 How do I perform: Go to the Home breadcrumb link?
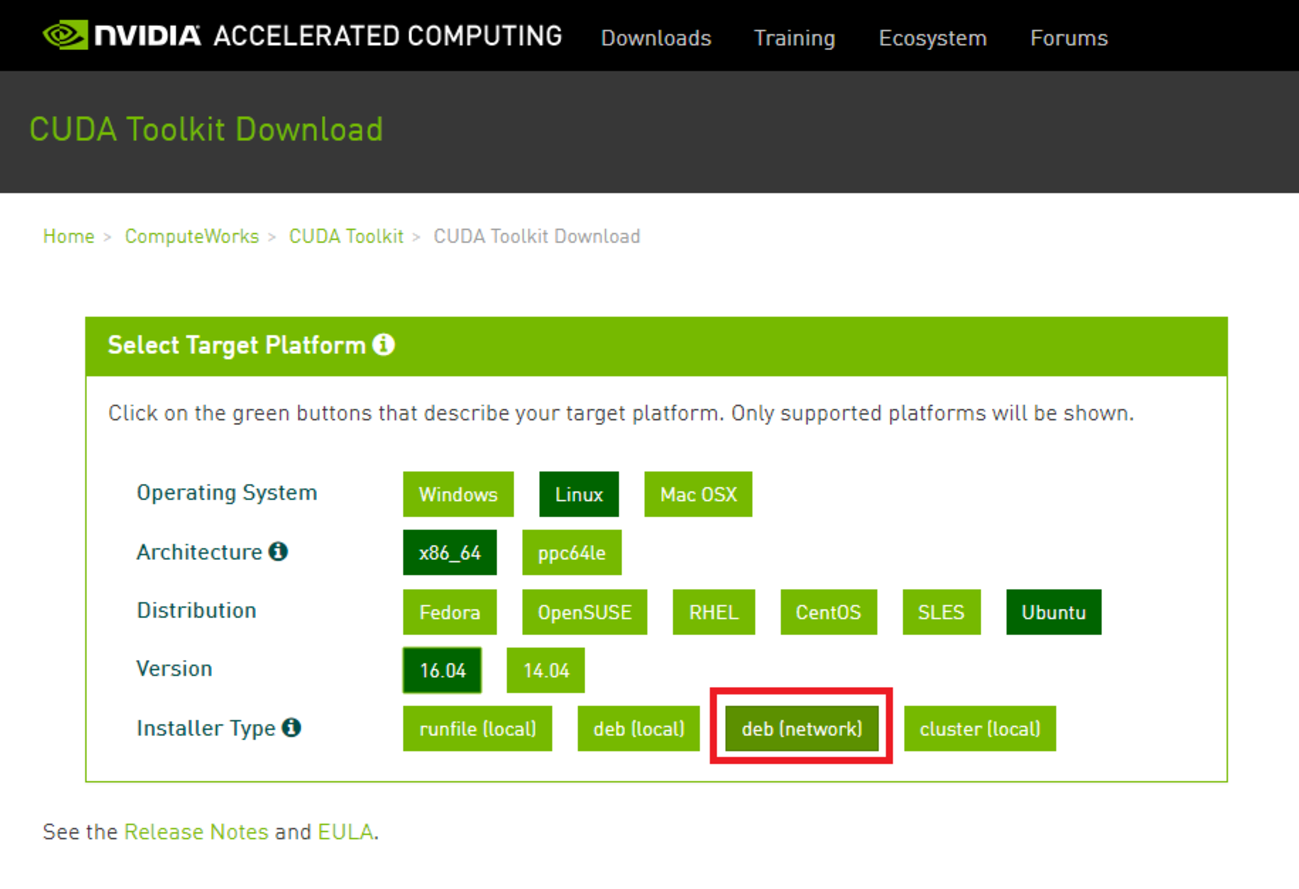point(68,236)
